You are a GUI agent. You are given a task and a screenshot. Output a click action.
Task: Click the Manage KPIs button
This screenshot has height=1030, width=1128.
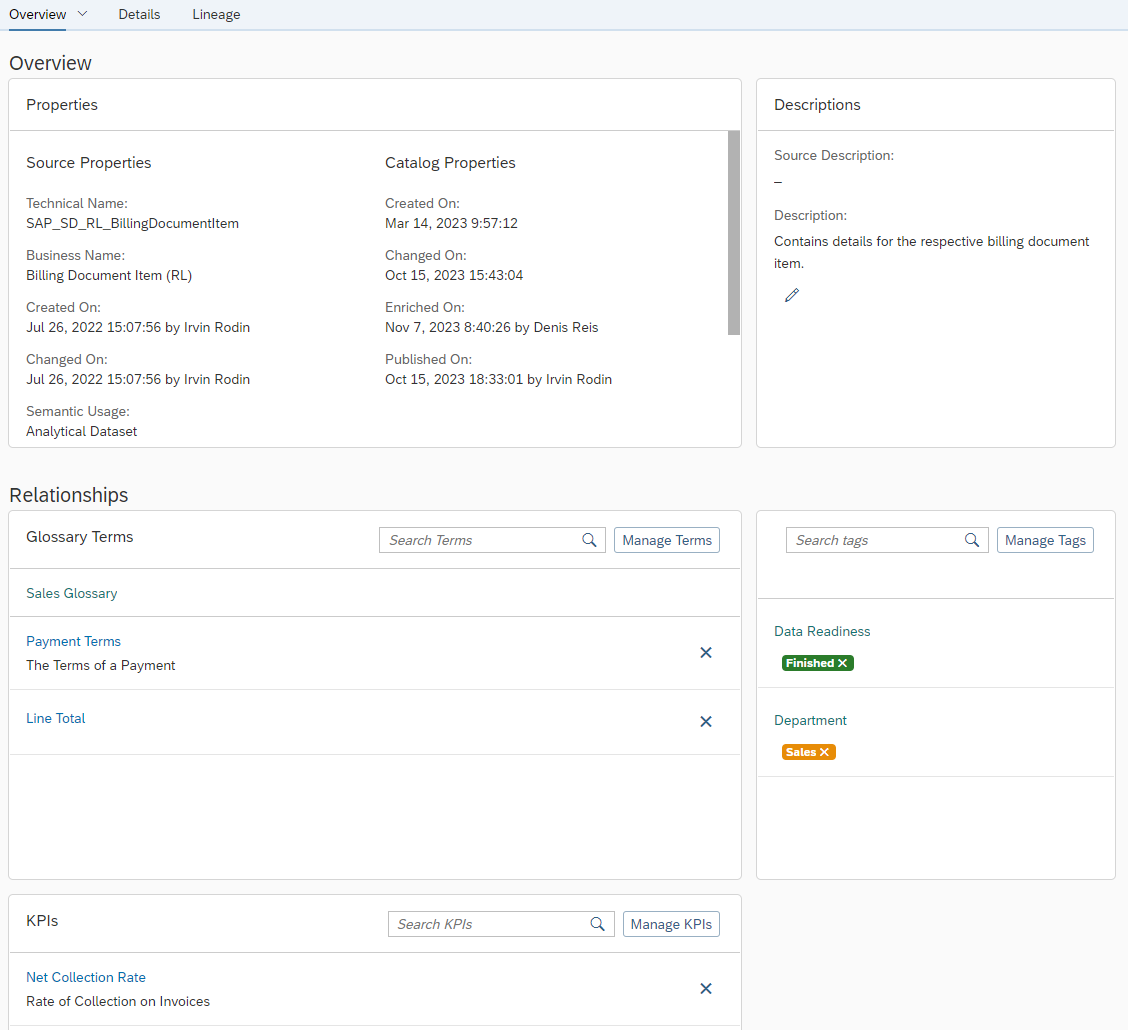pos(671,923)
